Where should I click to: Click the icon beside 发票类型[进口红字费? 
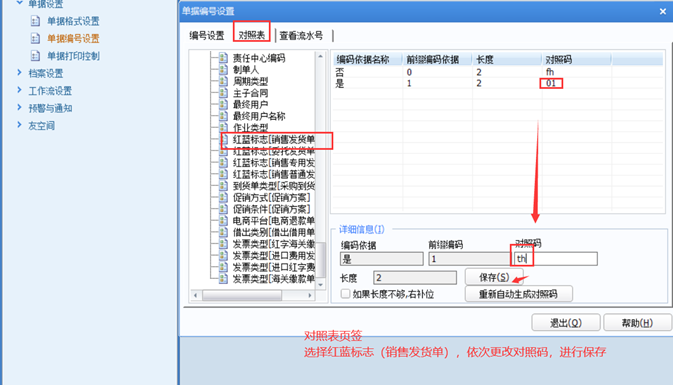[223, 267]
